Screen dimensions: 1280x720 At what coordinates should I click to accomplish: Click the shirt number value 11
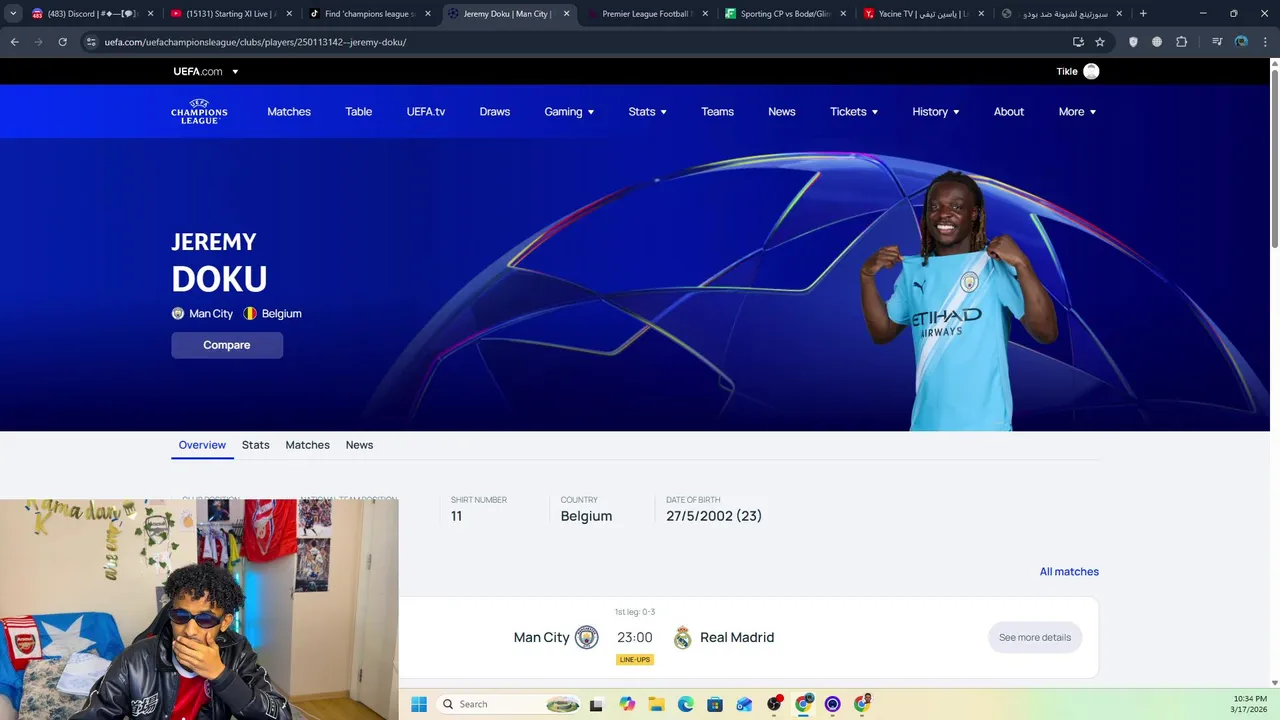[x=456, y=516]
